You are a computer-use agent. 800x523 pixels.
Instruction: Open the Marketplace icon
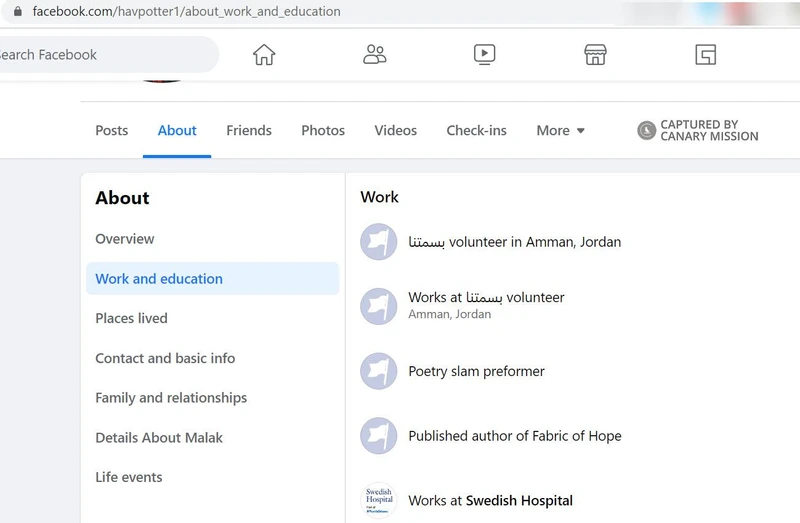coord(595,54)
